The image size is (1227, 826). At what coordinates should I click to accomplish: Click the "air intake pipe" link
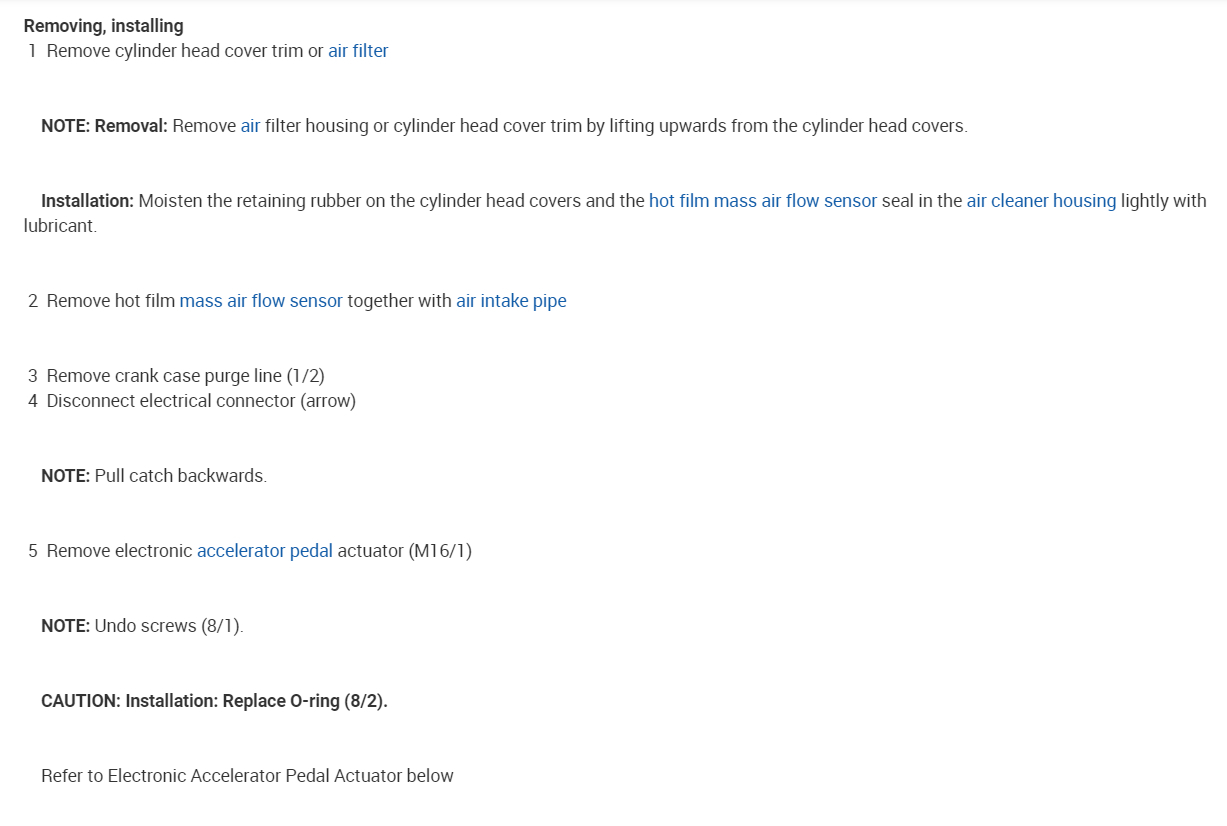click(511, 301)
